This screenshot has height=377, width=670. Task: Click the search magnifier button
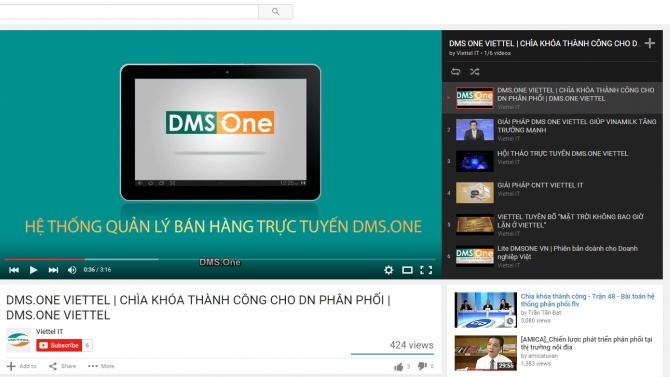276,12
